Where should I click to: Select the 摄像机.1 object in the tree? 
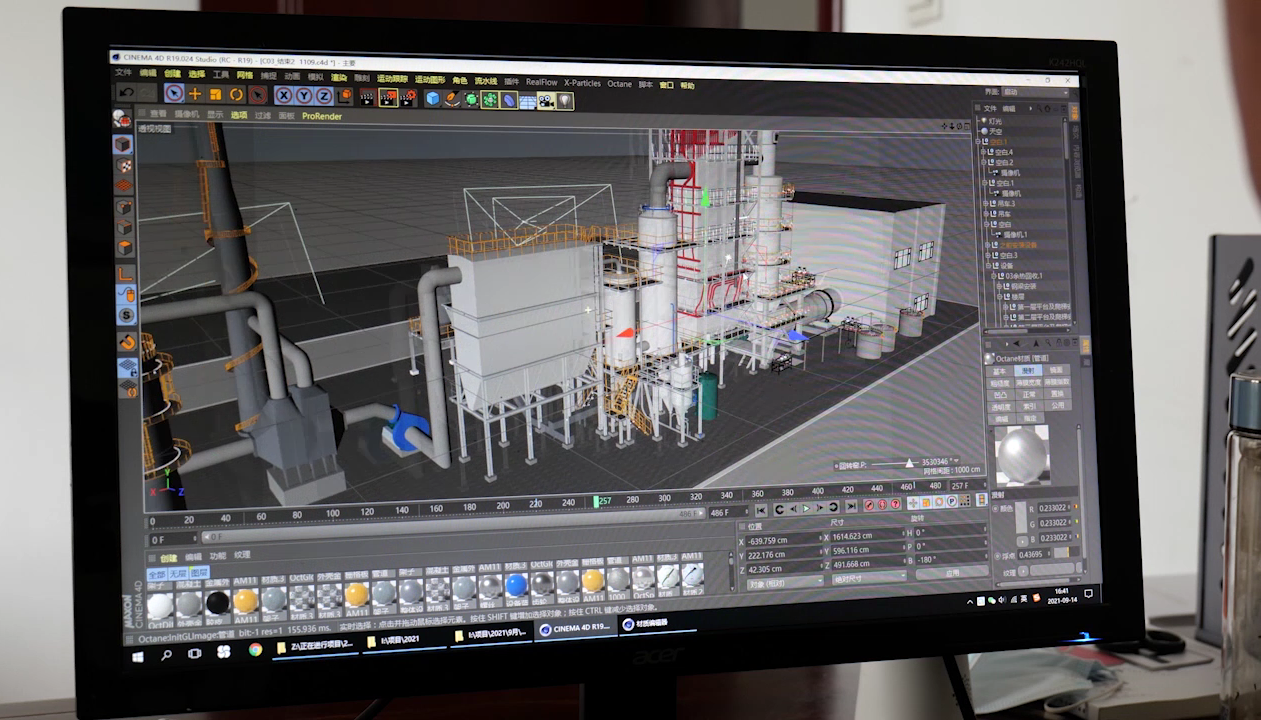pyautogui.click(x=1015, y=234)
